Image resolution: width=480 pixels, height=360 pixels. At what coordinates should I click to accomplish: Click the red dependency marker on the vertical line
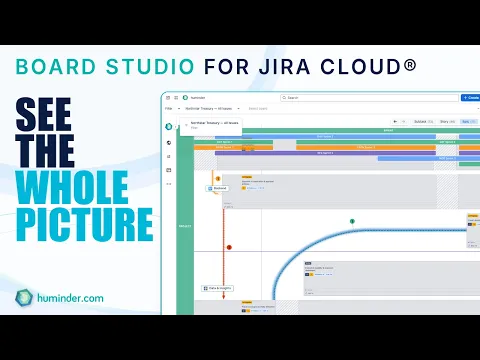(x=229, y=247)
